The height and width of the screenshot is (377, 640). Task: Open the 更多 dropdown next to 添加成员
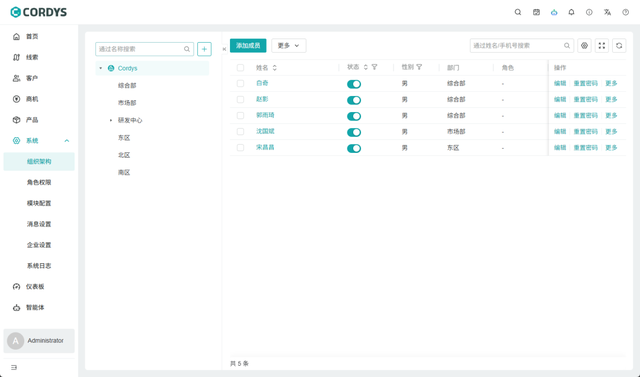tap(289, 46)
